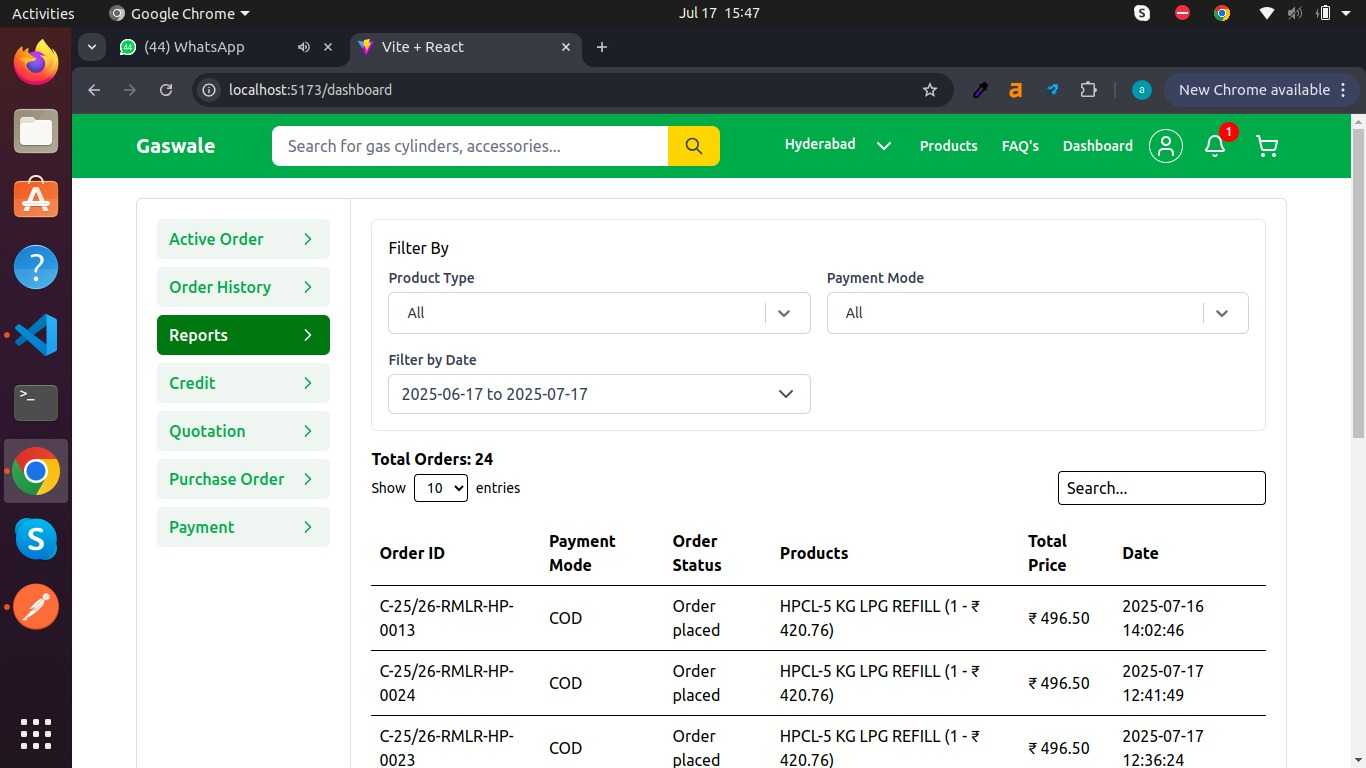The width and height of the screenshot is (1366, 768).
Task: Mute the WhatsApp tab audio
Action: tap(304, 47)
